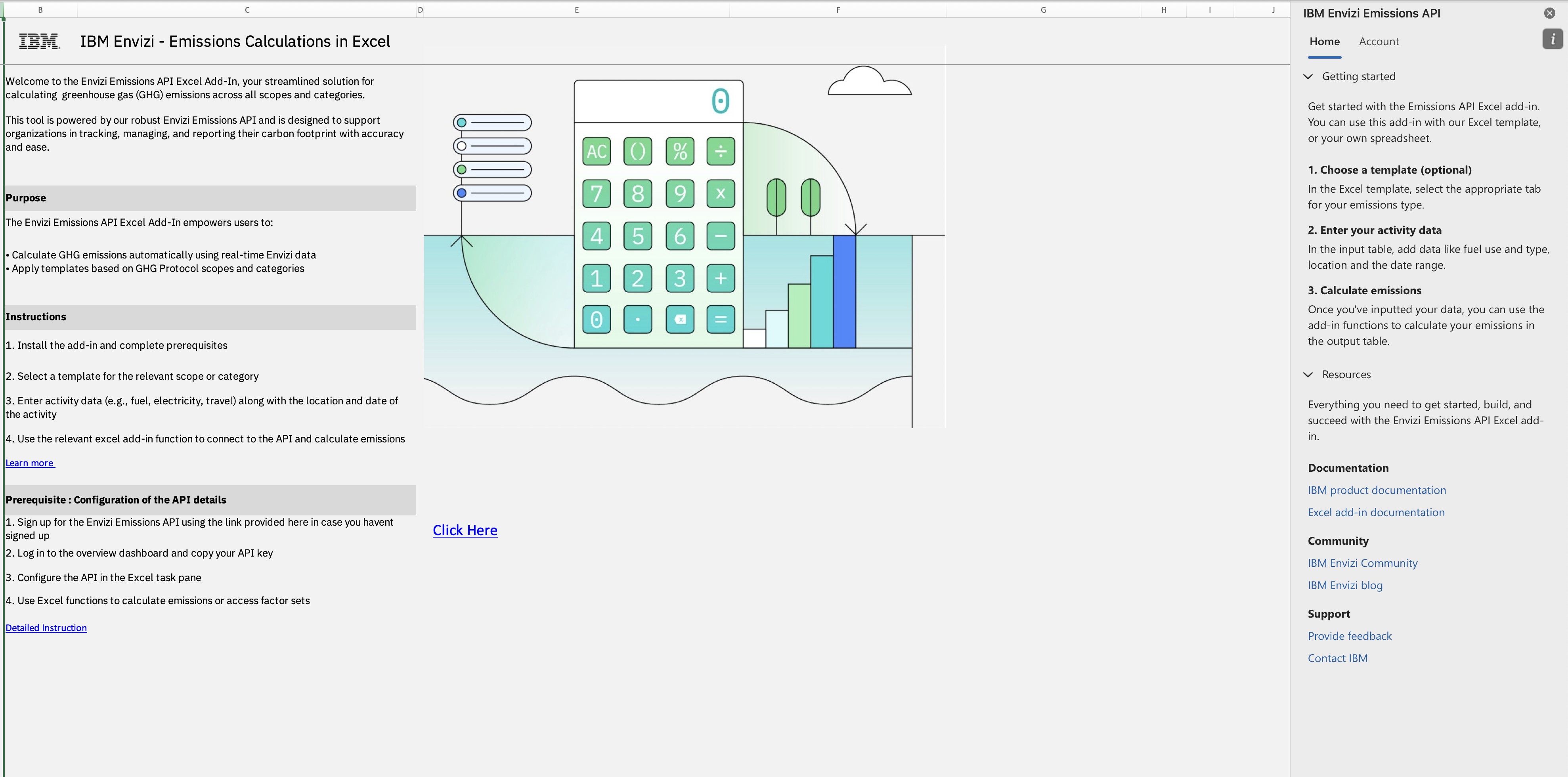Click the Click Here link

[x=465, y=530]
